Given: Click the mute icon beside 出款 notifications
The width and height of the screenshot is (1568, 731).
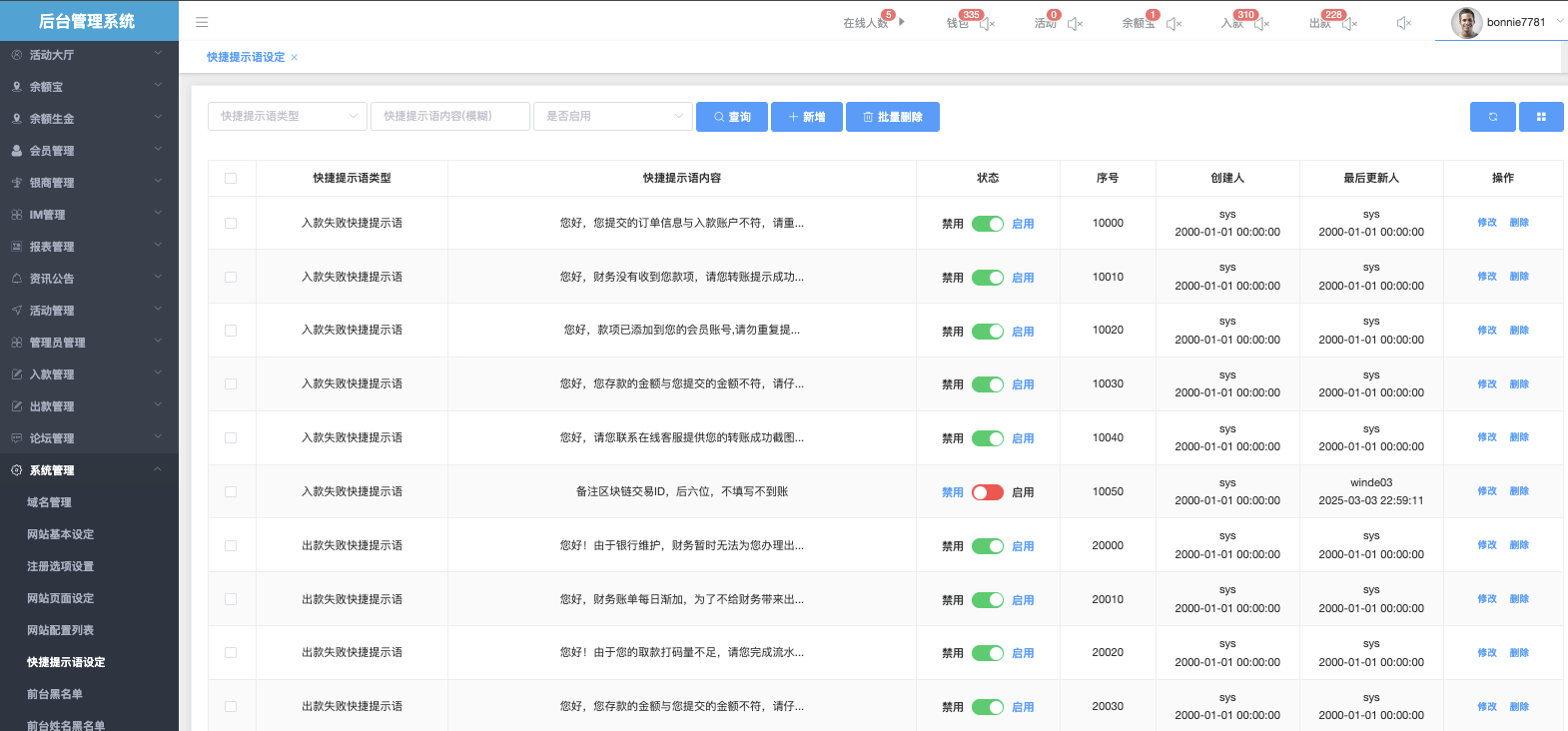Looking at the screenshot, I should click(x=1350, y=24).
